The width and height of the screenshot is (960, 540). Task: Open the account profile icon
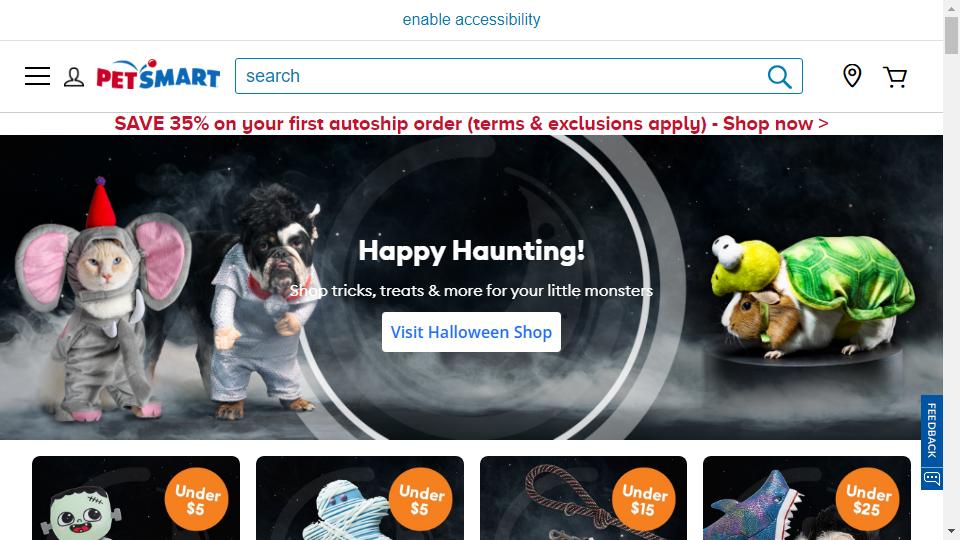74,77
